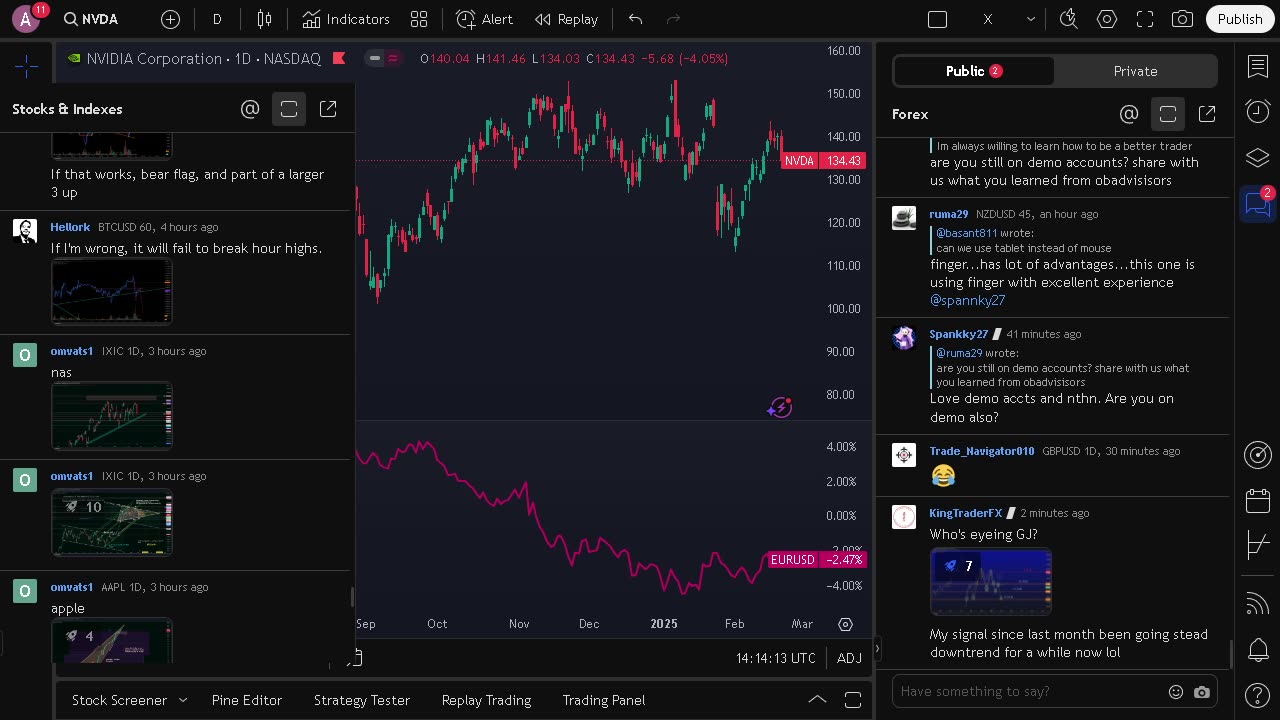Add a symbol to compare with plus icon
The image size is (1280, 720).
pos(170,19)
